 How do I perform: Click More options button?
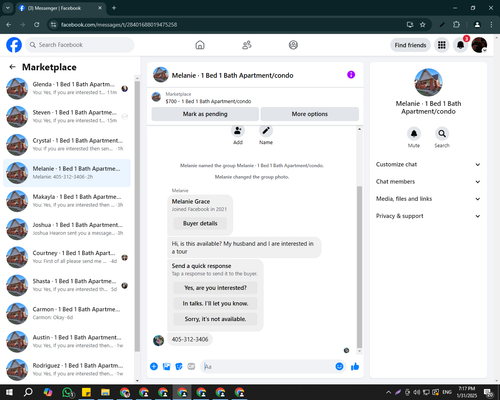(310, 114)
